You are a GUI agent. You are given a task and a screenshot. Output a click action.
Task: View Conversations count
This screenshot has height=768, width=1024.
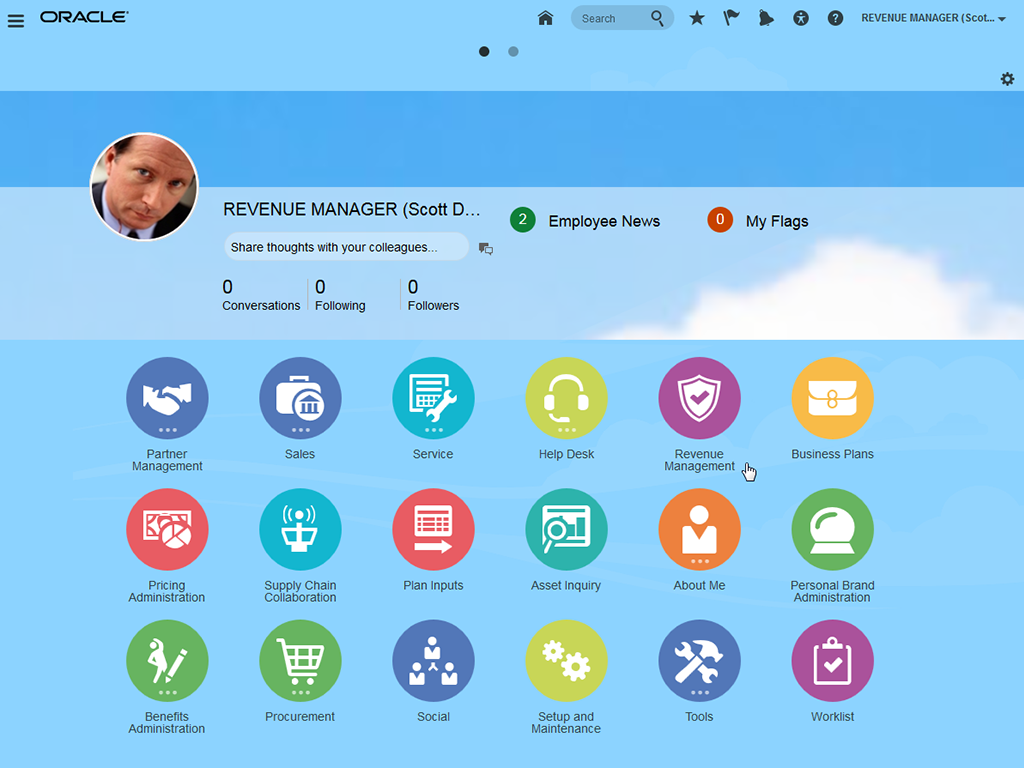[261, 295]
